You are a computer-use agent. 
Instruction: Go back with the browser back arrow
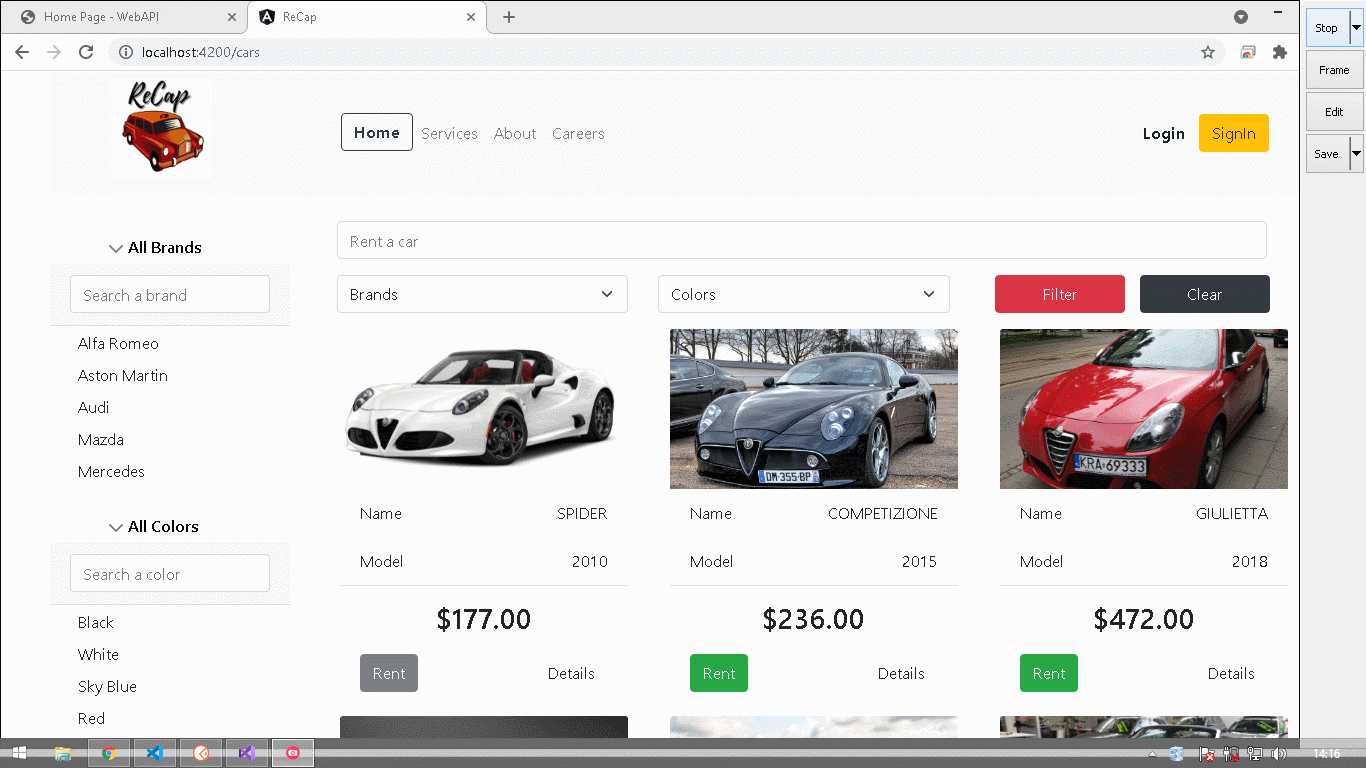[22, 52]
